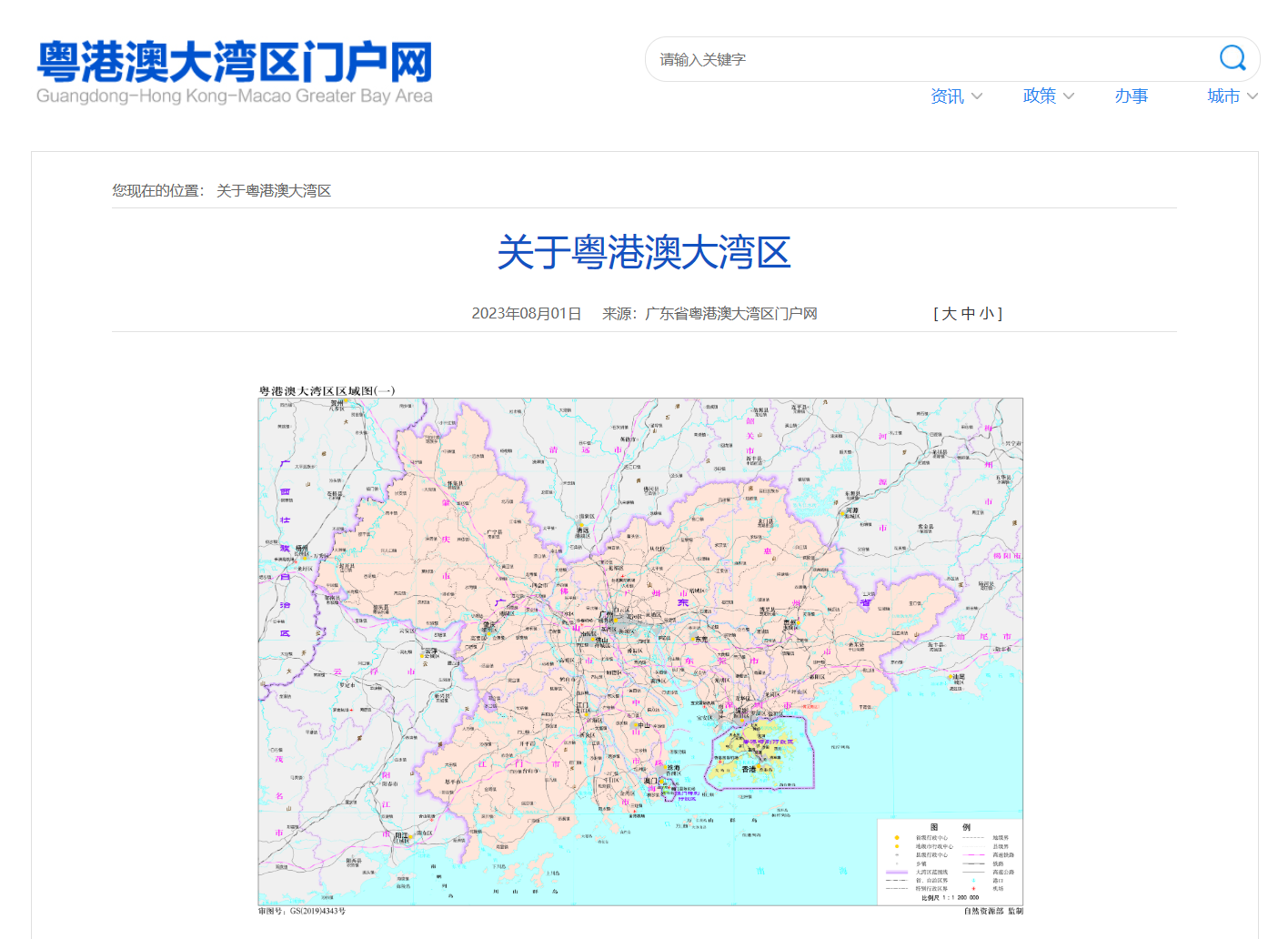Expand the chevron next to 资讯
The width and height of the screenshot is (1288, 939).
click(x=978, y=96)
